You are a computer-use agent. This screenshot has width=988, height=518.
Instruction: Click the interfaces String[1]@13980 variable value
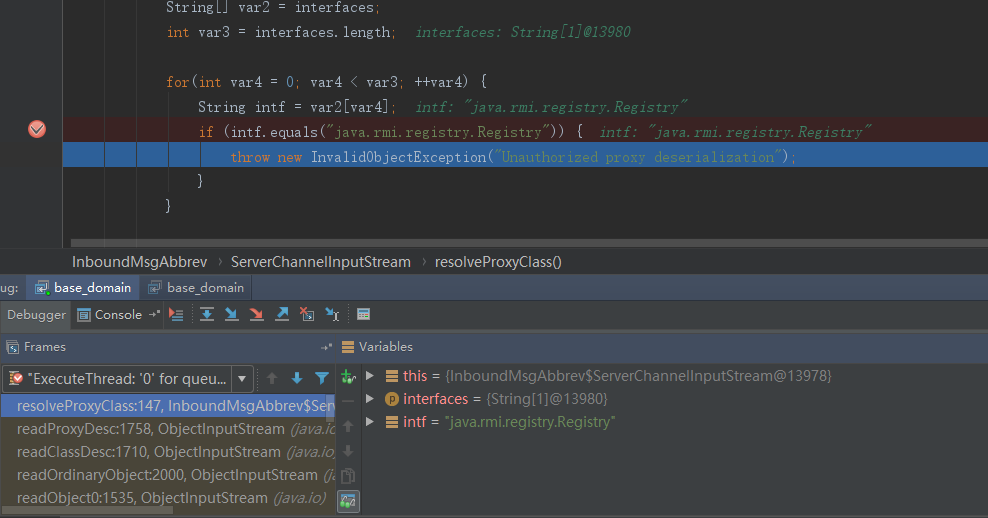[x=546, y=399]
